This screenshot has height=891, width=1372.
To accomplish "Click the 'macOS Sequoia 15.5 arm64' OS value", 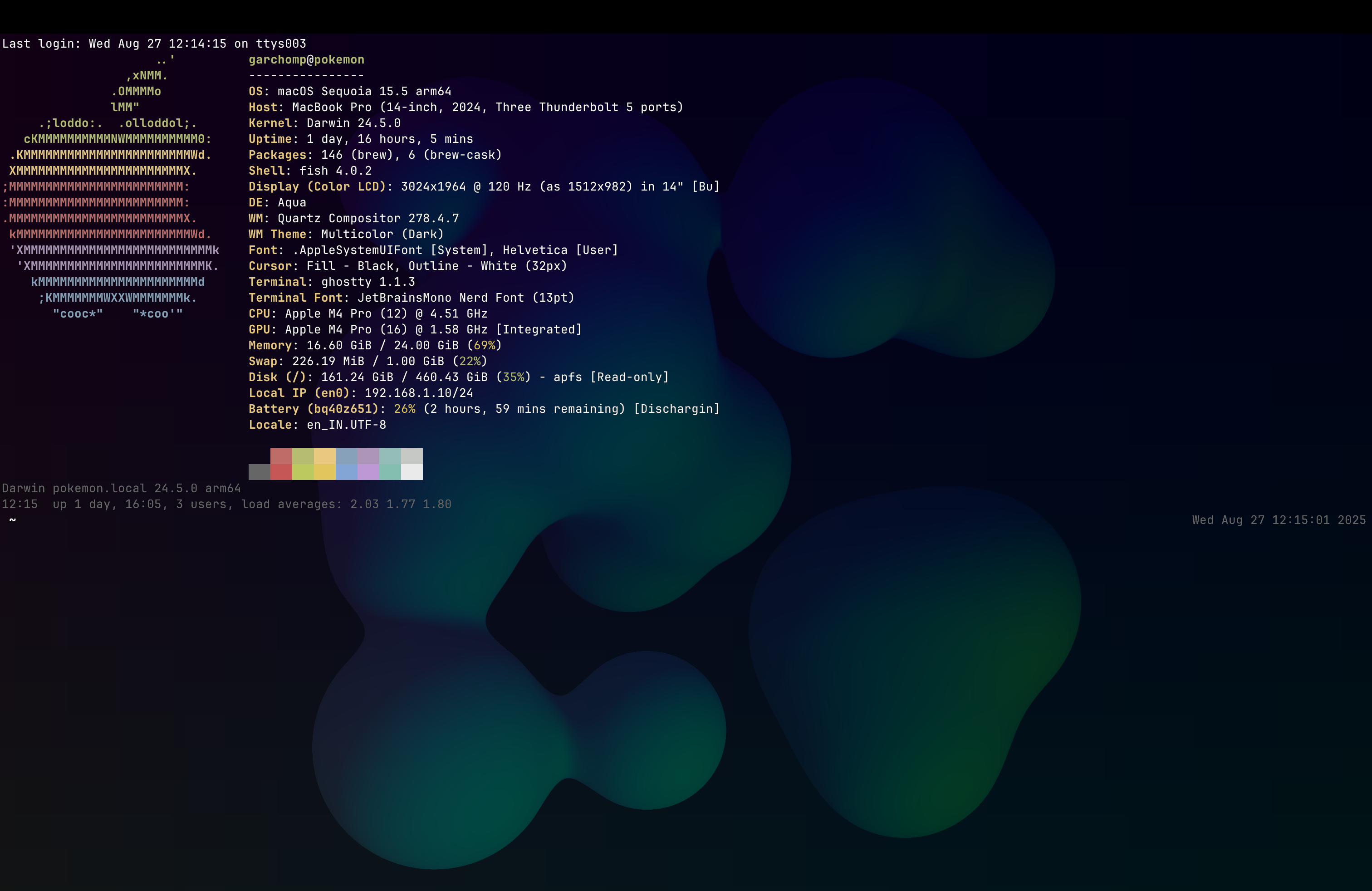I will (364, 92).
